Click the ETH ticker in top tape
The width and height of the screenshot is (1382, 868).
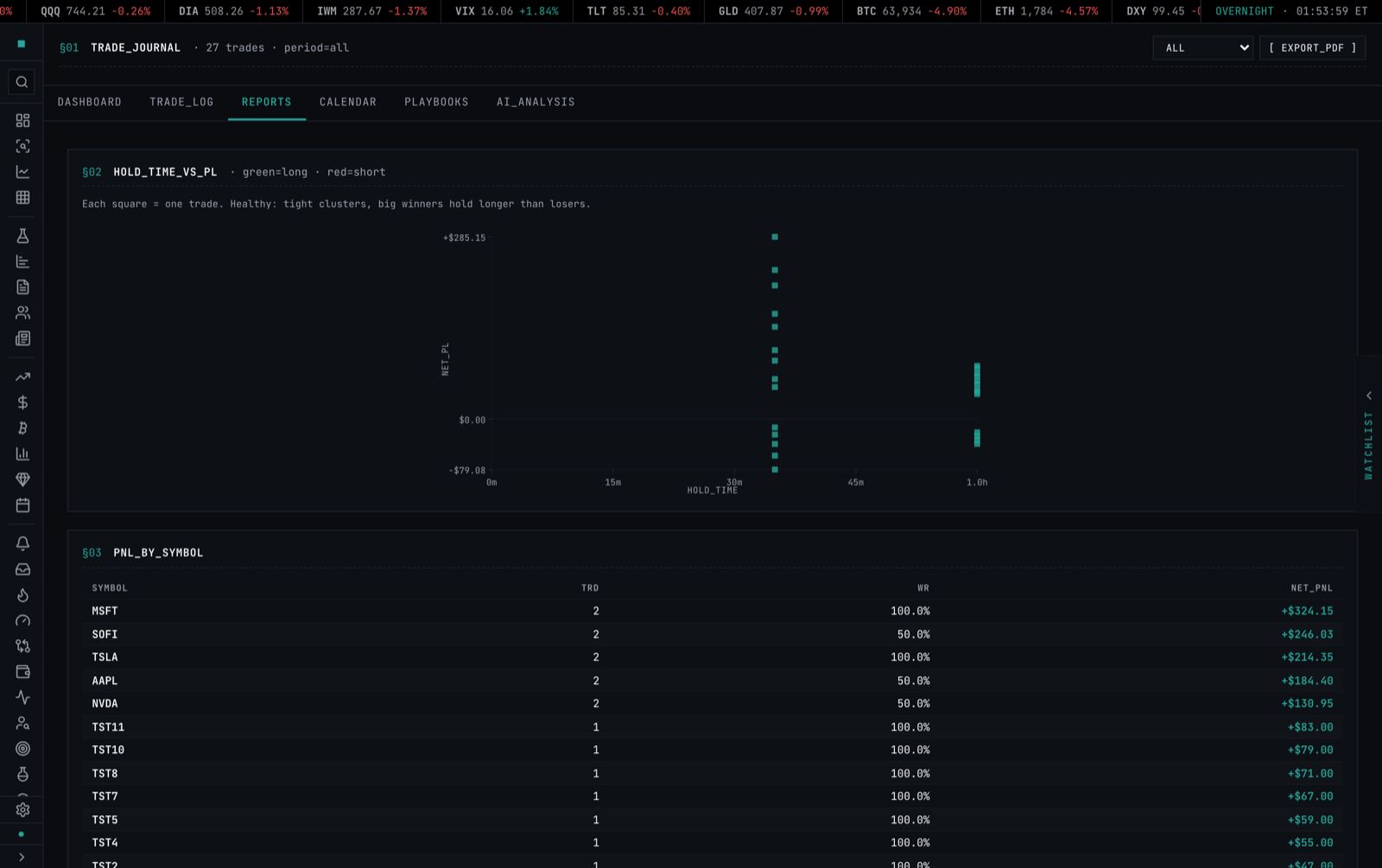(1046, 11)
